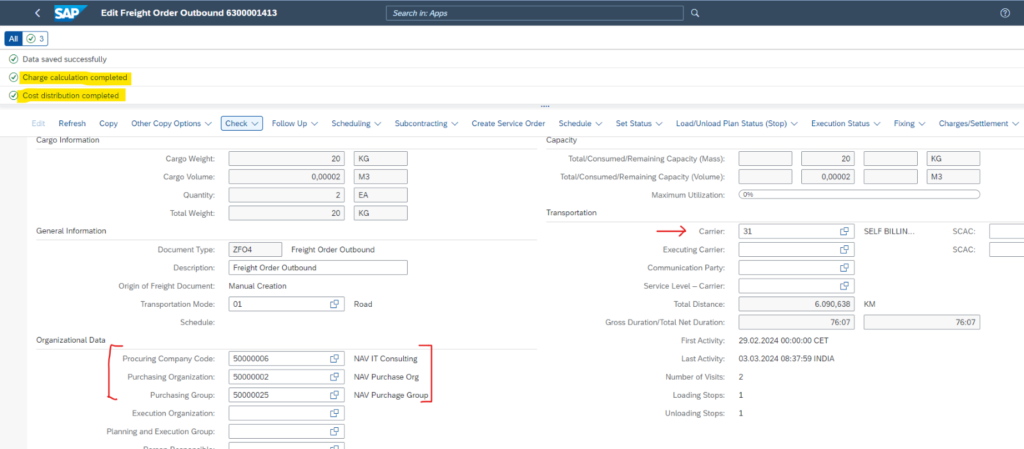Filter messages by success count 3
Screen dimensions: 1024x449
click(36, 38)
